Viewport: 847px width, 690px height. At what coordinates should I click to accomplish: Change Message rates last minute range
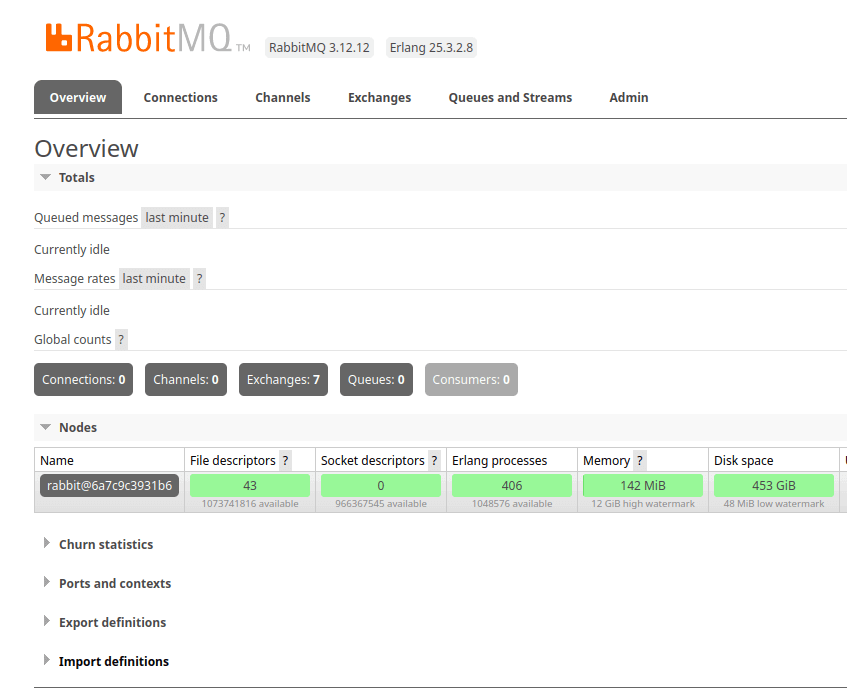pos(154,279)
